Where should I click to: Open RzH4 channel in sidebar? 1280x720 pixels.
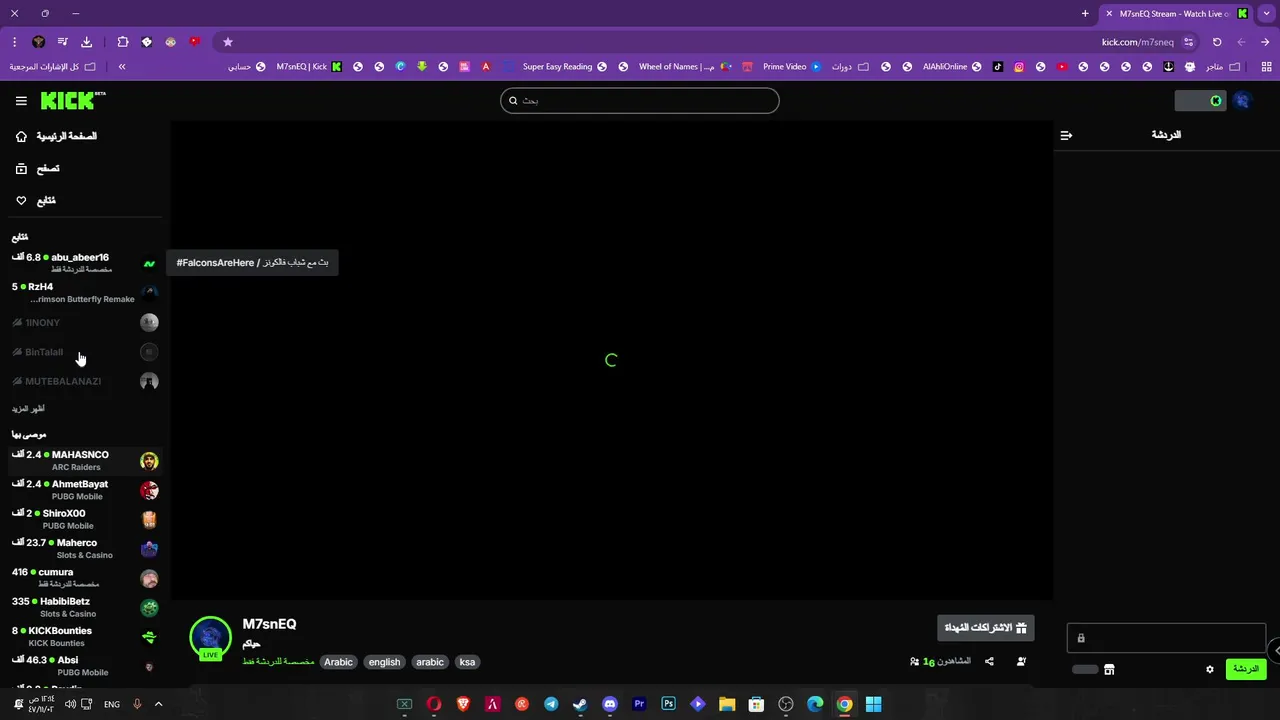[x=85, y=292]
